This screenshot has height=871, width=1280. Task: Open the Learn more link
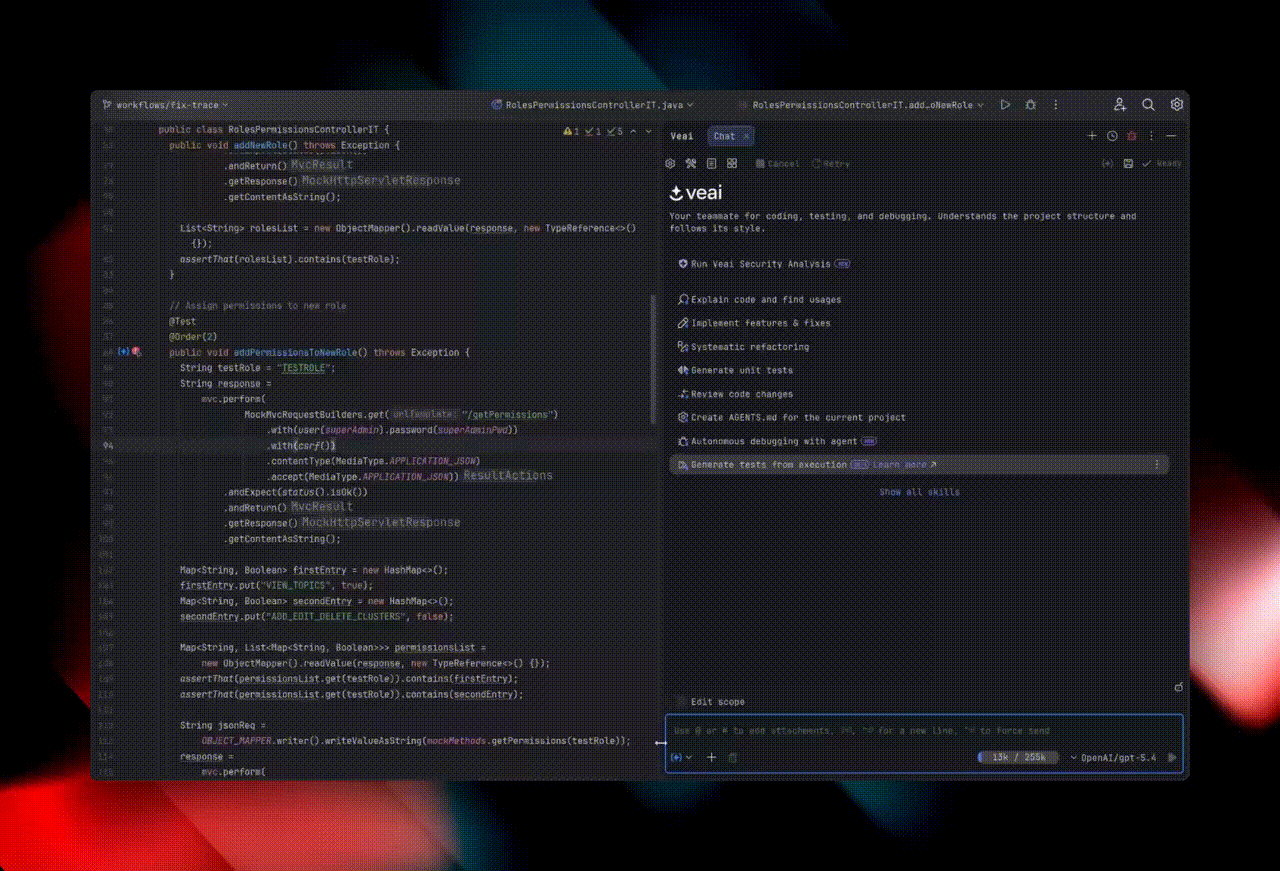point(905,464)
